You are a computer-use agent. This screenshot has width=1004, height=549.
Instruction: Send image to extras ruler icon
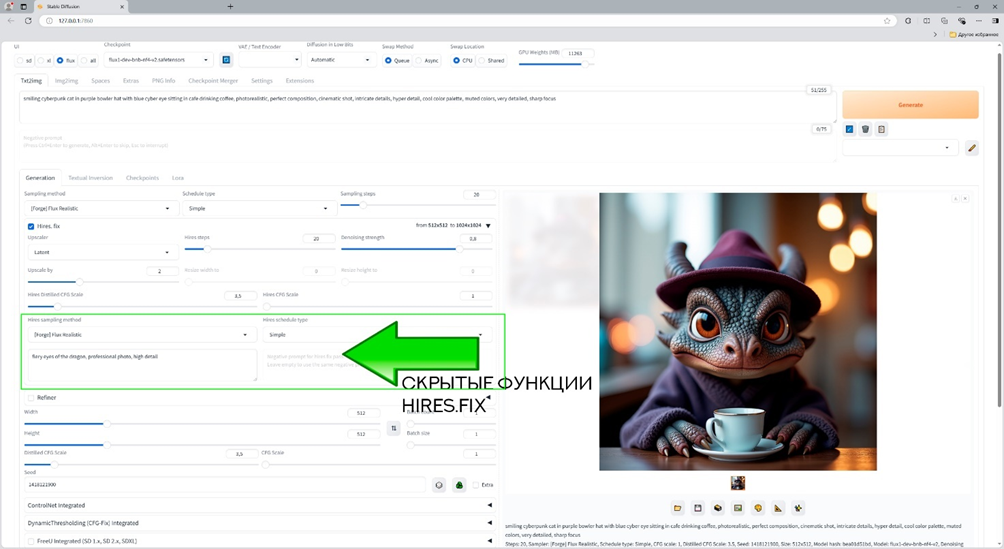778,508
